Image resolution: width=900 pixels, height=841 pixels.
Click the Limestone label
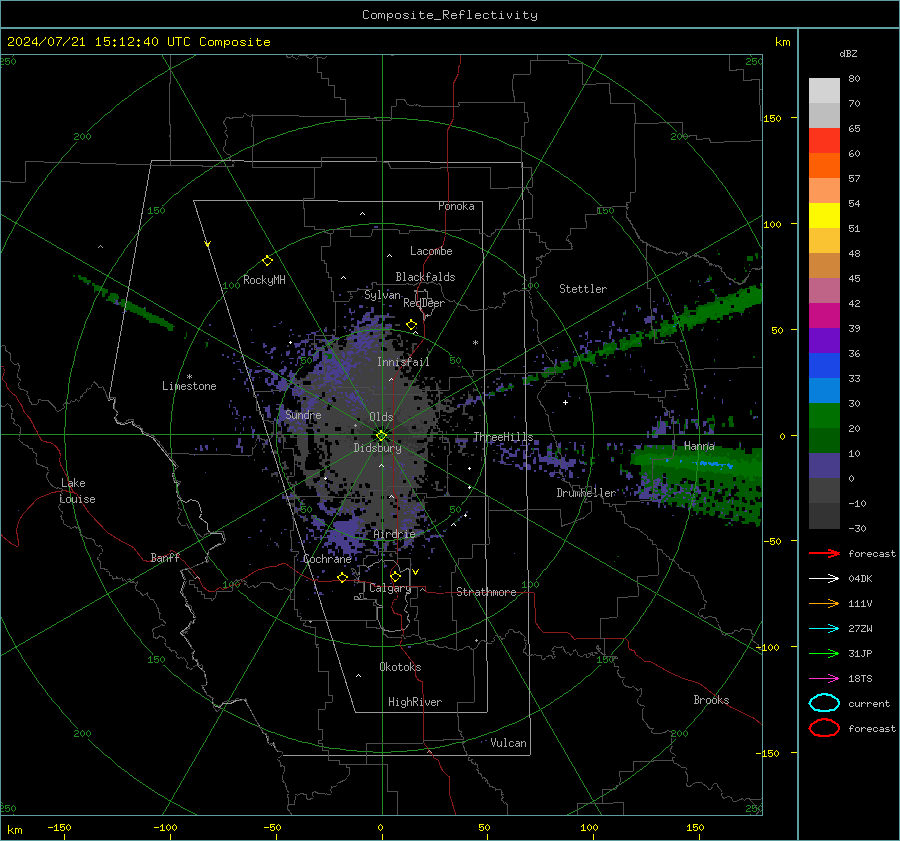[x=189, y=386]
